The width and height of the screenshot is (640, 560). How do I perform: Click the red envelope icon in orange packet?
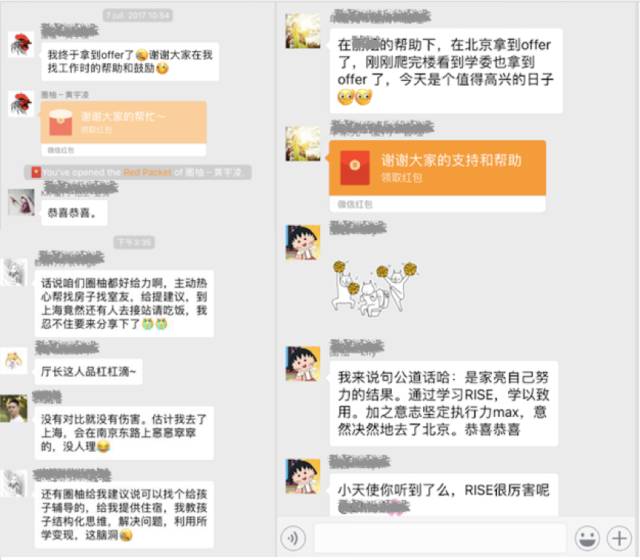[x=355, y=168]
